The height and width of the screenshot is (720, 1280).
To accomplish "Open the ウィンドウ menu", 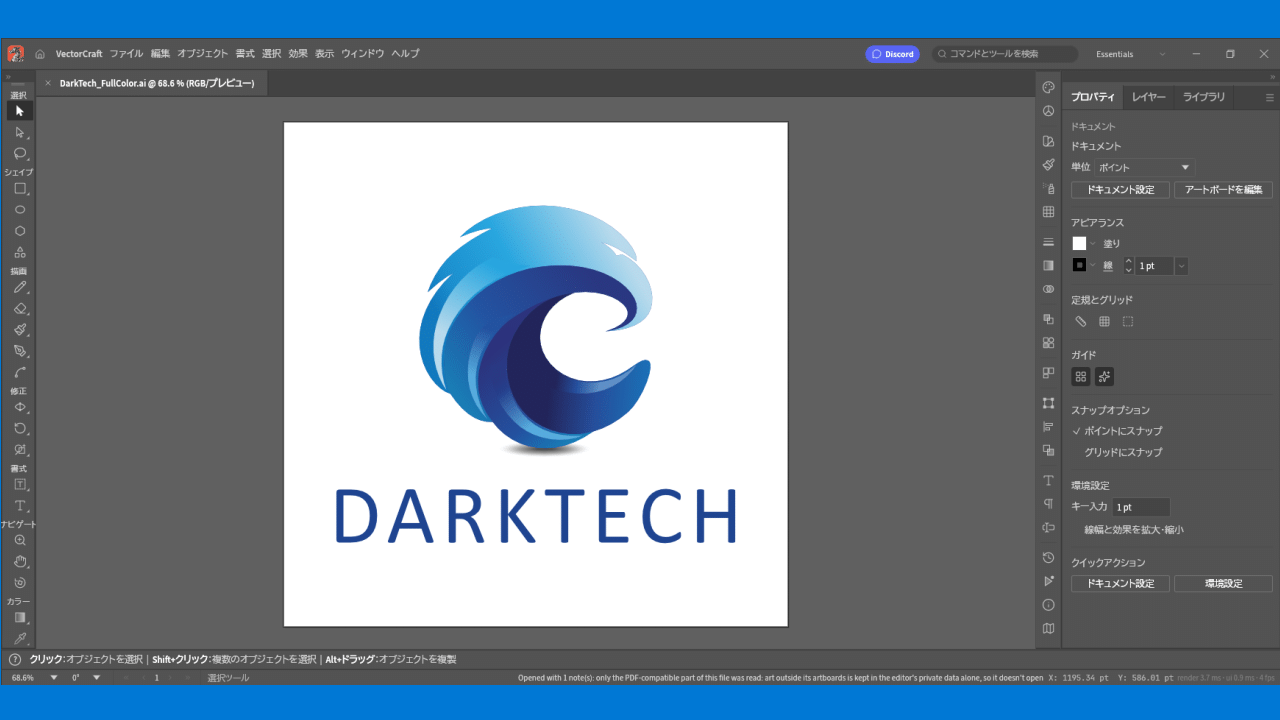I will tap(363, 54).
